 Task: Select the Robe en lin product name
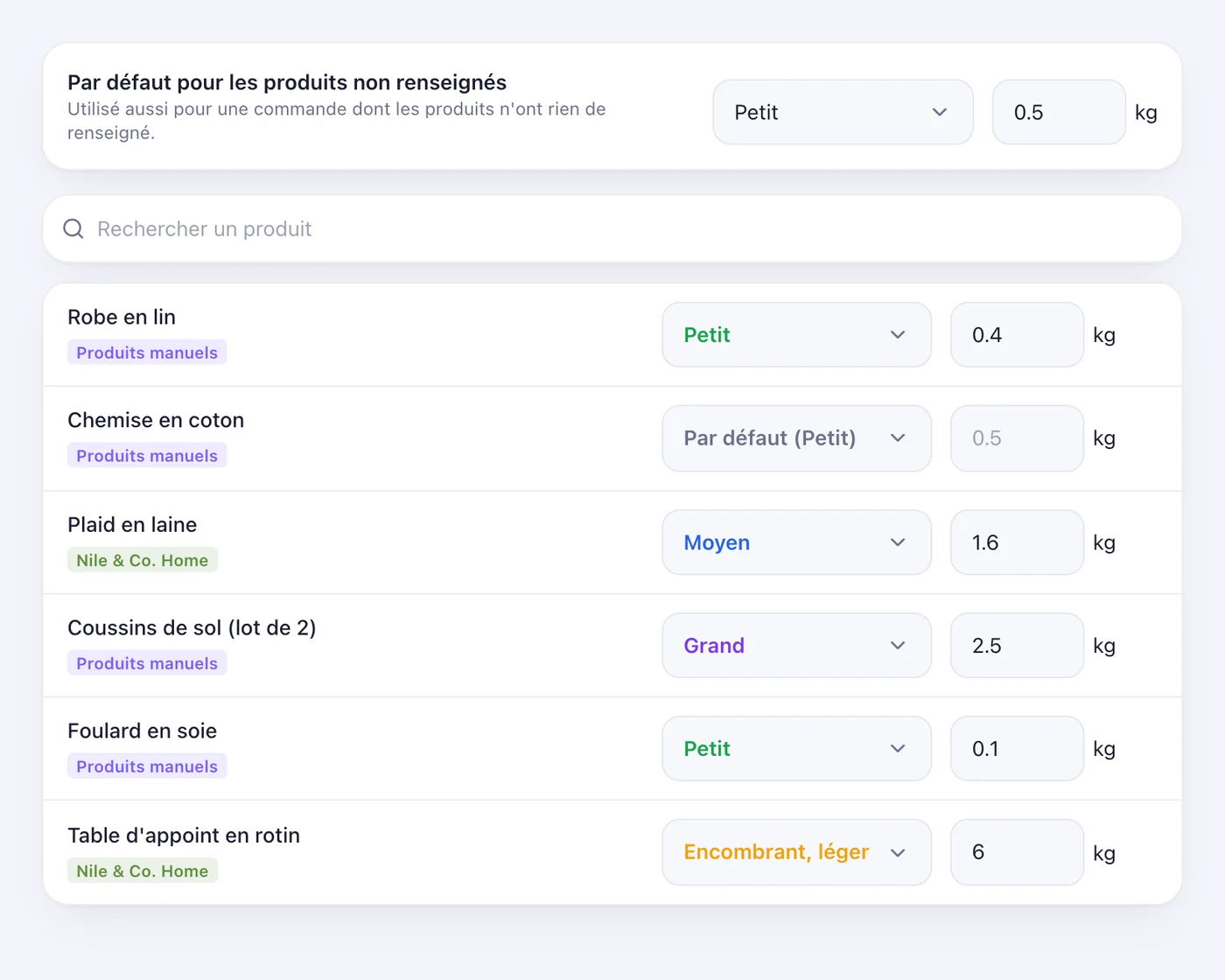click(x=122, y=317)
